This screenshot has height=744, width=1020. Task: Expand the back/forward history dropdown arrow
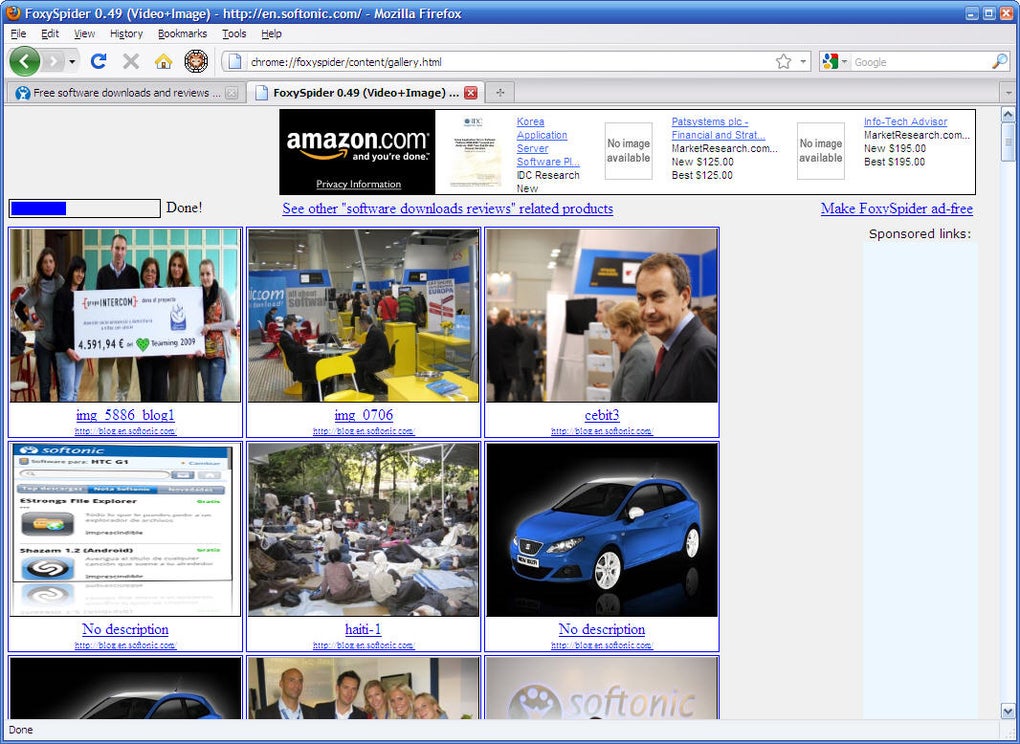click(72, 62)
